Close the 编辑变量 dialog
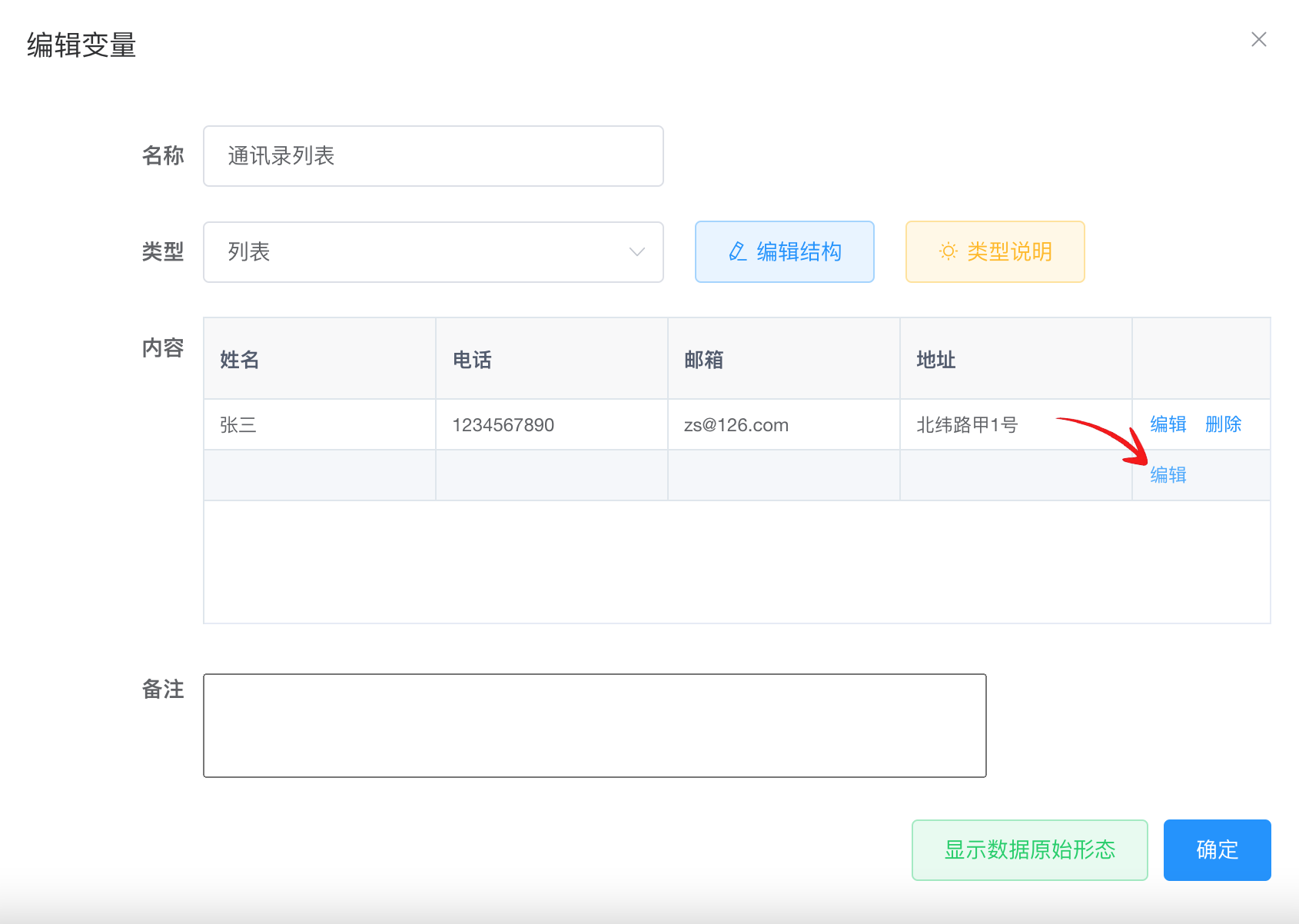This screenshot has width=1299, height=924. click(1258, 39)
